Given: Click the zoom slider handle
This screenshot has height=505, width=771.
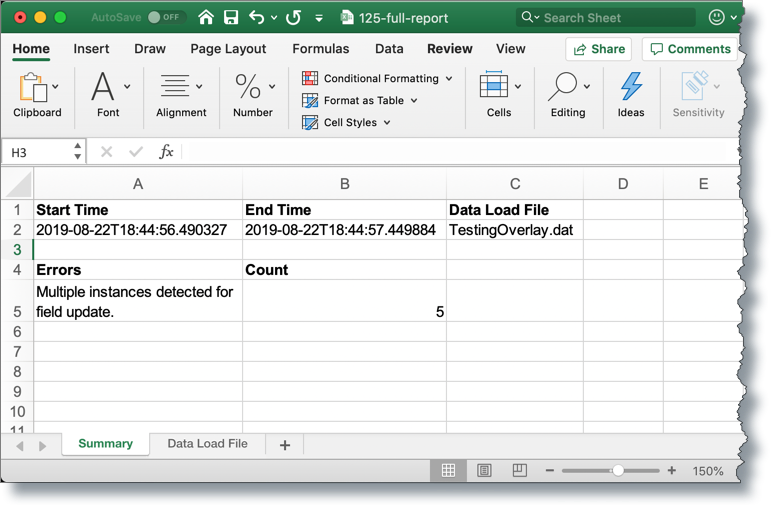Looking at the screenshot, I should tap(618, 471).
